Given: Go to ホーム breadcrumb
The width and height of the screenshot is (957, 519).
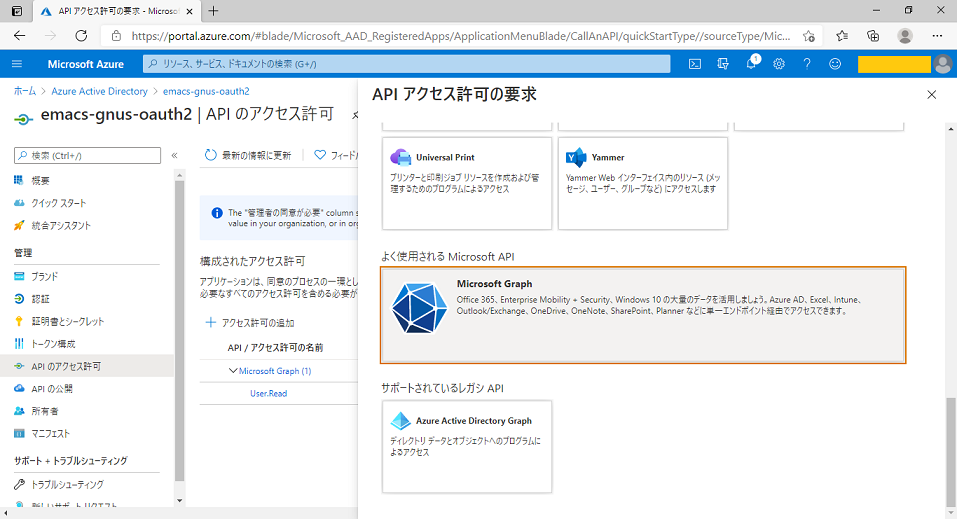Looking at the screenshot, I should coord(25,91).
